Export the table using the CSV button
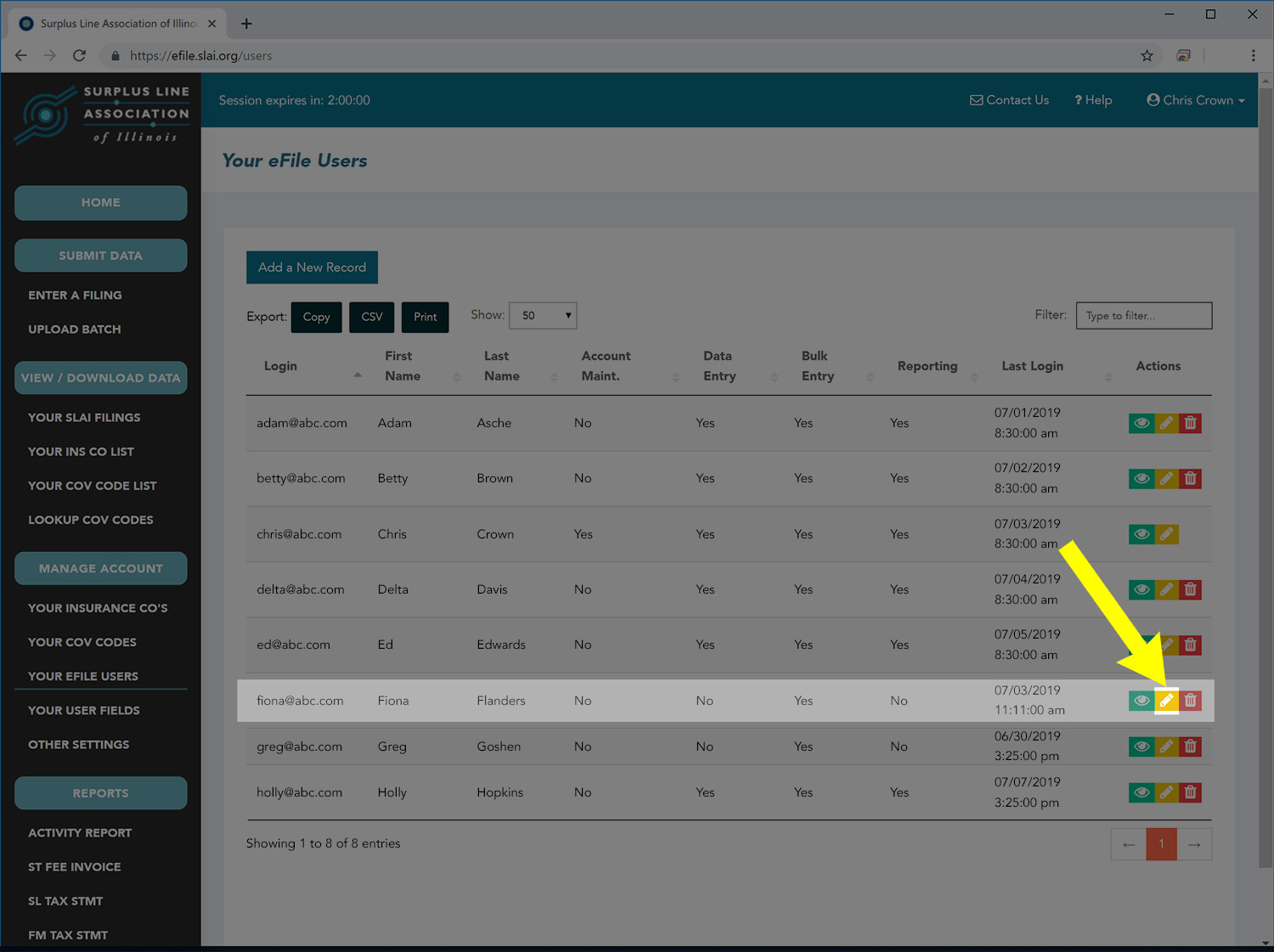The width and height of the screenshot is (1274, 952). click(371, 317)
